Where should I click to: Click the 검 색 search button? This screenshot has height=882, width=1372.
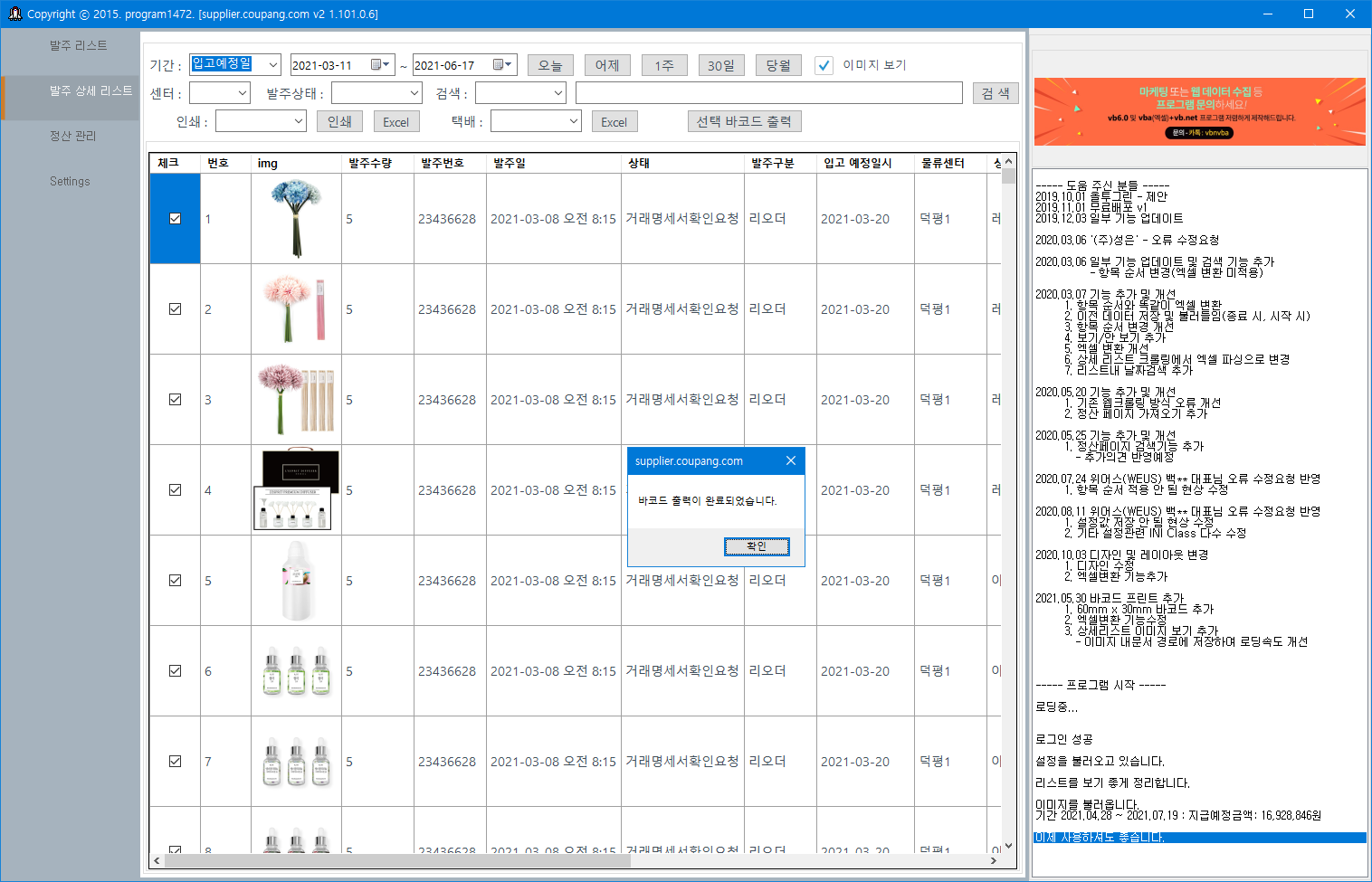coord(995,92)
